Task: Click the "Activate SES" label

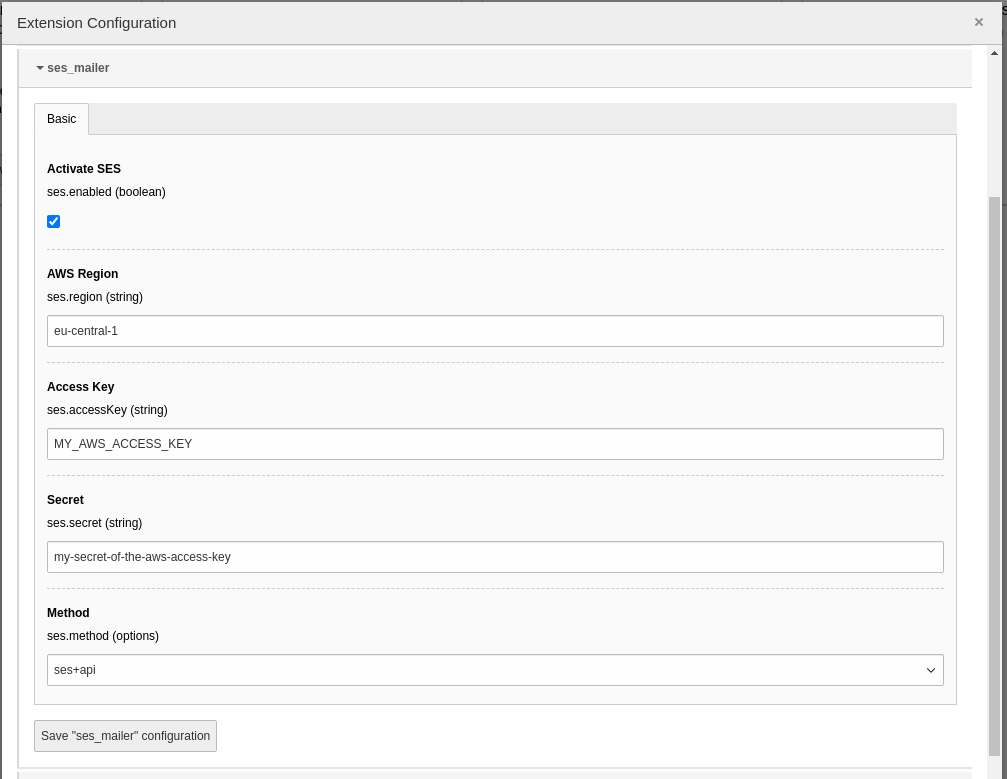Action: [84, 169]
